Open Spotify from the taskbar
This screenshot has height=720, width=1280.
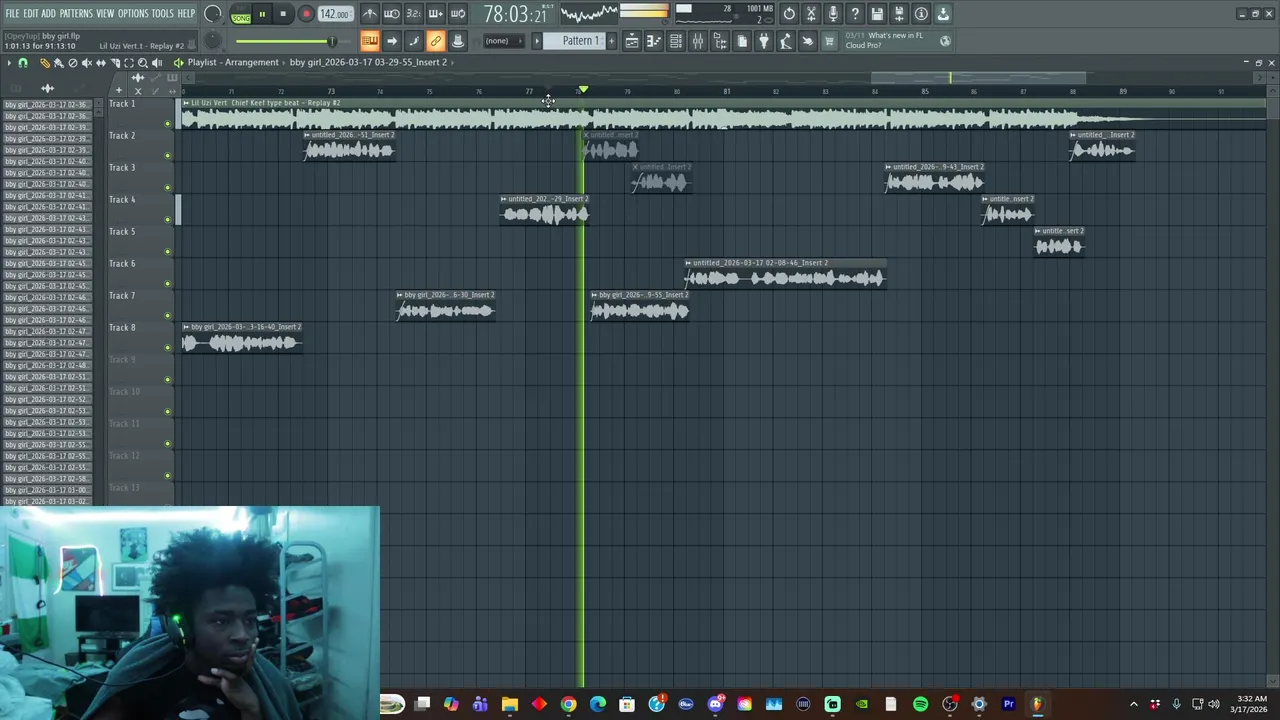[920, 704]
